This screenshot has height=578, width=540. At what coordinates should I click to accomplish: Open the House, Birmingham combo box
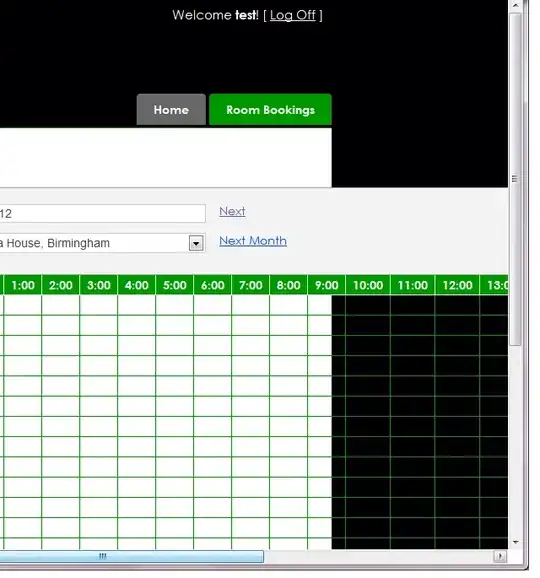(x=102, y=243)
